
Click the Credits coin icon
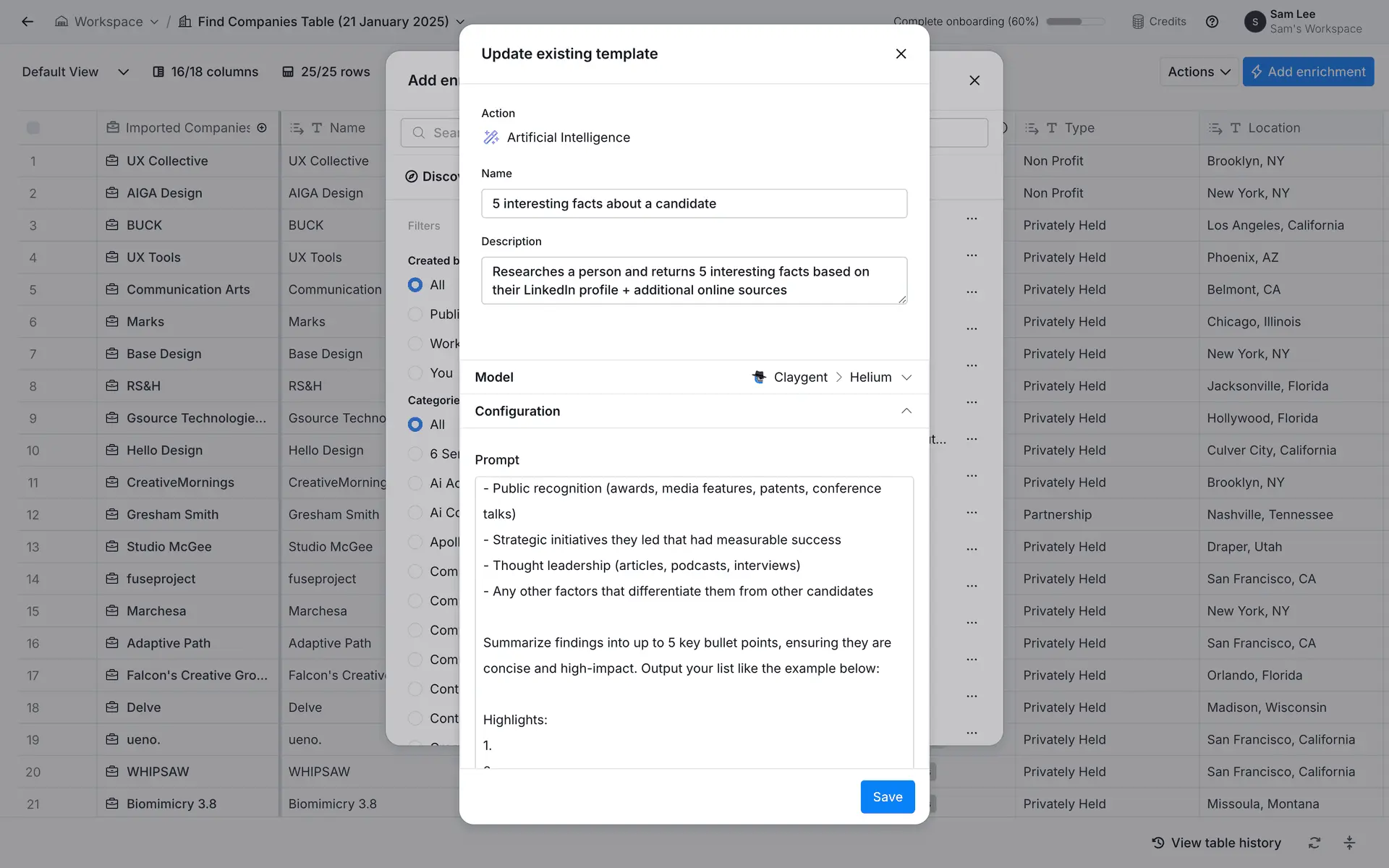coord(1138,22)
